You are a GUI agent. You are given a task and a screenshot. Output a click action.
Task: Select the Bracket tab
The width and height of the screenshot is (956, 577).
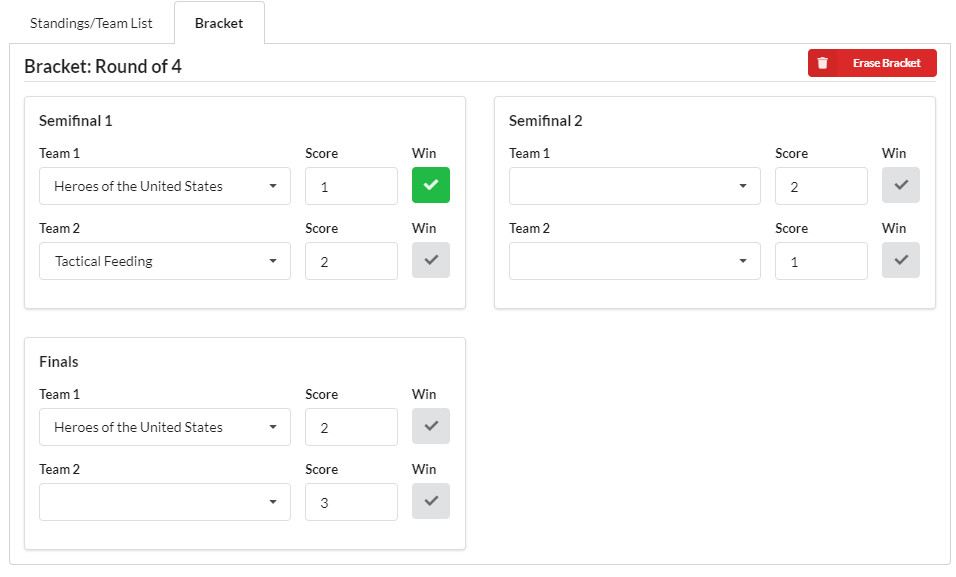[x=219, y=23]
